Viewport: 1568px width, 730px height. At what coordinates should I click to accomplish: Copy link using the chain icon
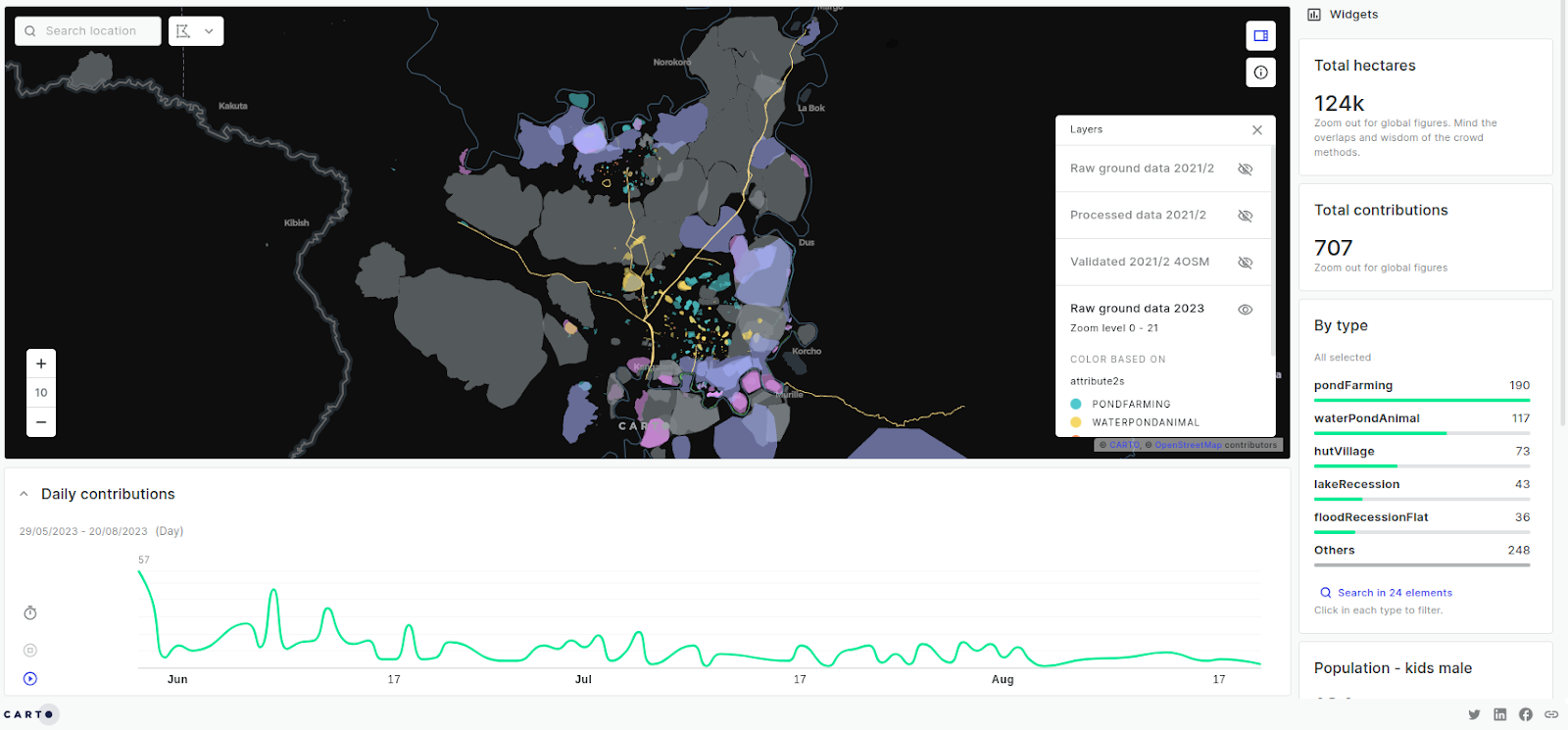pos(1551,714)
